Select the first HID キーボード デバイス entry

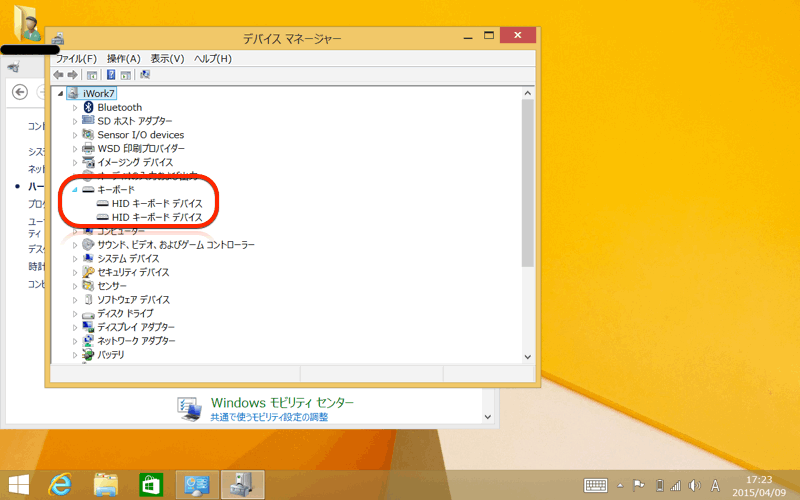[x=157, y=203]
